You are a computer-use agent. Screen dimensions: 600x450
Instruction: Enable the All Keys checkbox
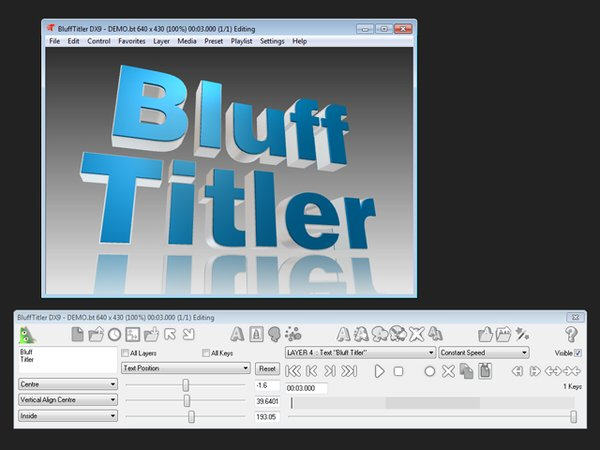(x=206, y=353)
